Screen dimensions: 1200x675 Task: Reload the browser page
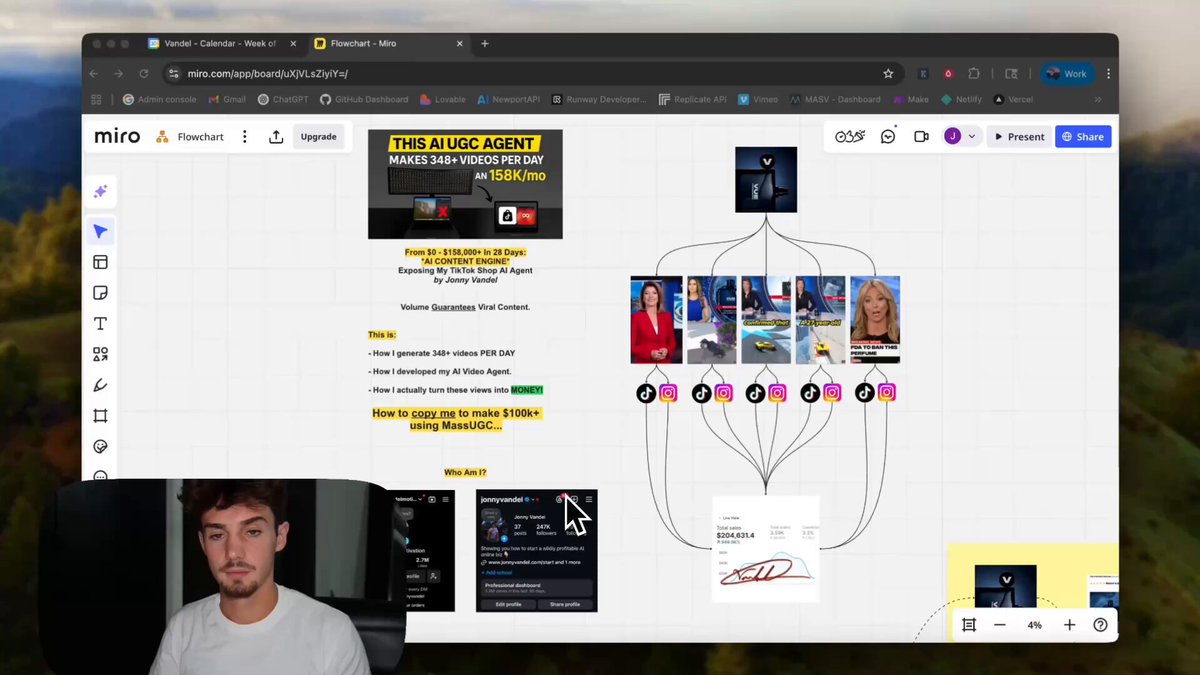pos(144,73)
